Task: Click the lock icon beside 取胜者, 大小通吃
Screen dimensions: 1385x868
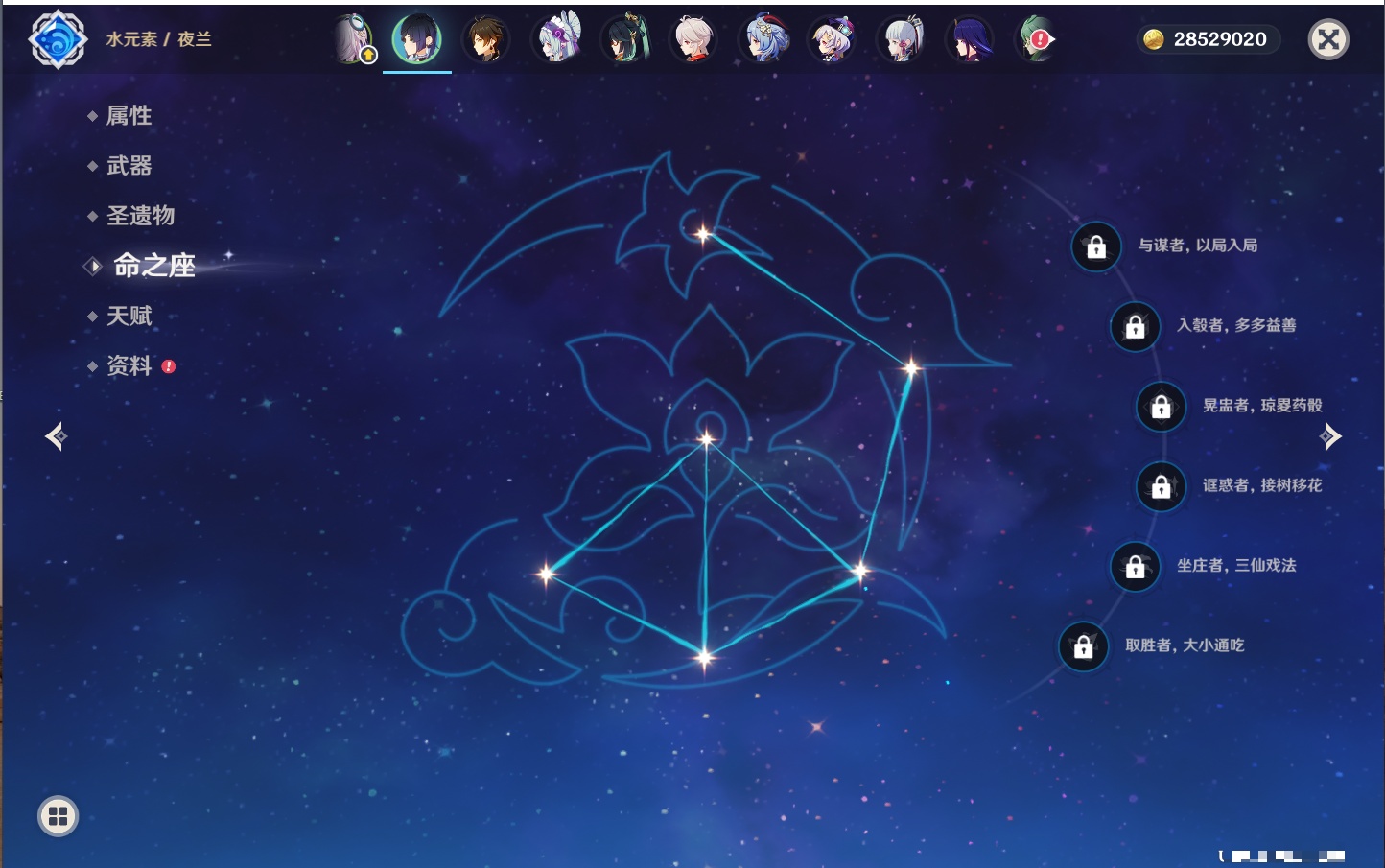Action: coord(1083,646)
